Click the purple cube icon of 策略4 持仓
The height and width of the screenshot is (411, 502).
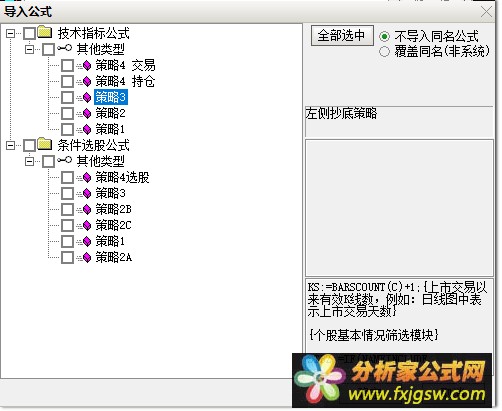[87, 81]
